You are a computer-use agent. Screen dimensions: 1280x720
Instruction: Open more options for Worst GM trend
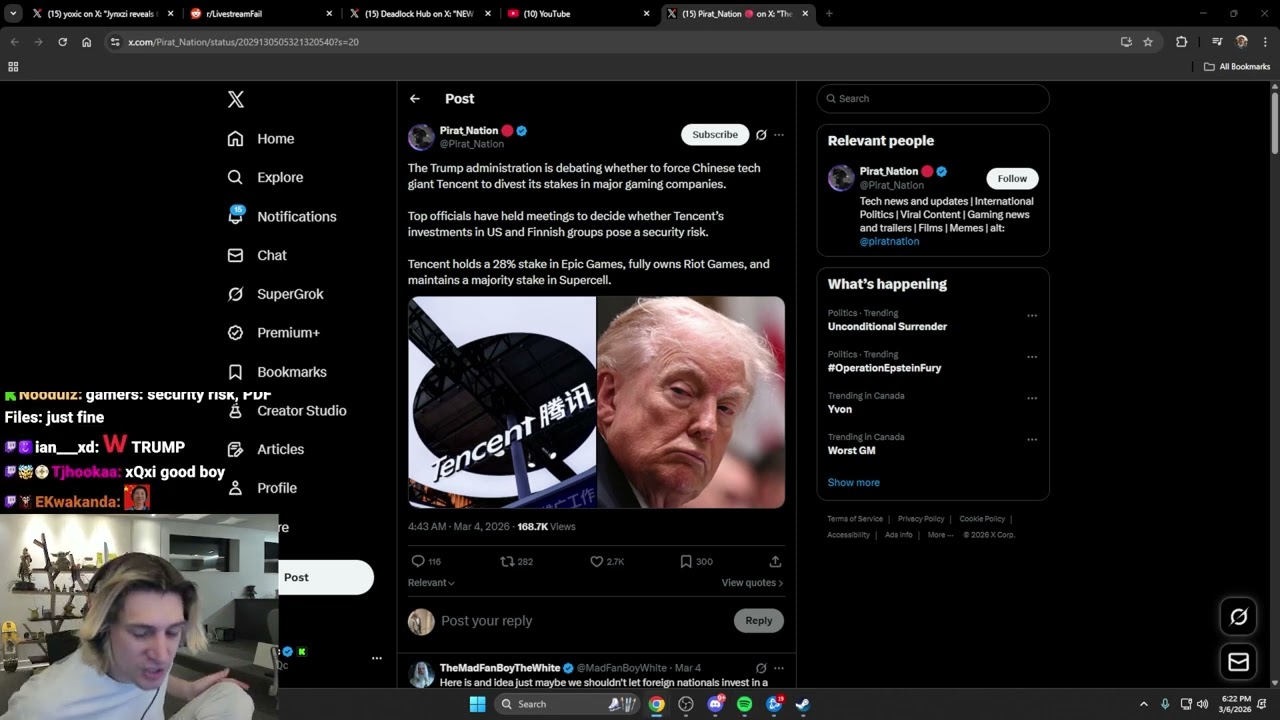click(1032, 439)
